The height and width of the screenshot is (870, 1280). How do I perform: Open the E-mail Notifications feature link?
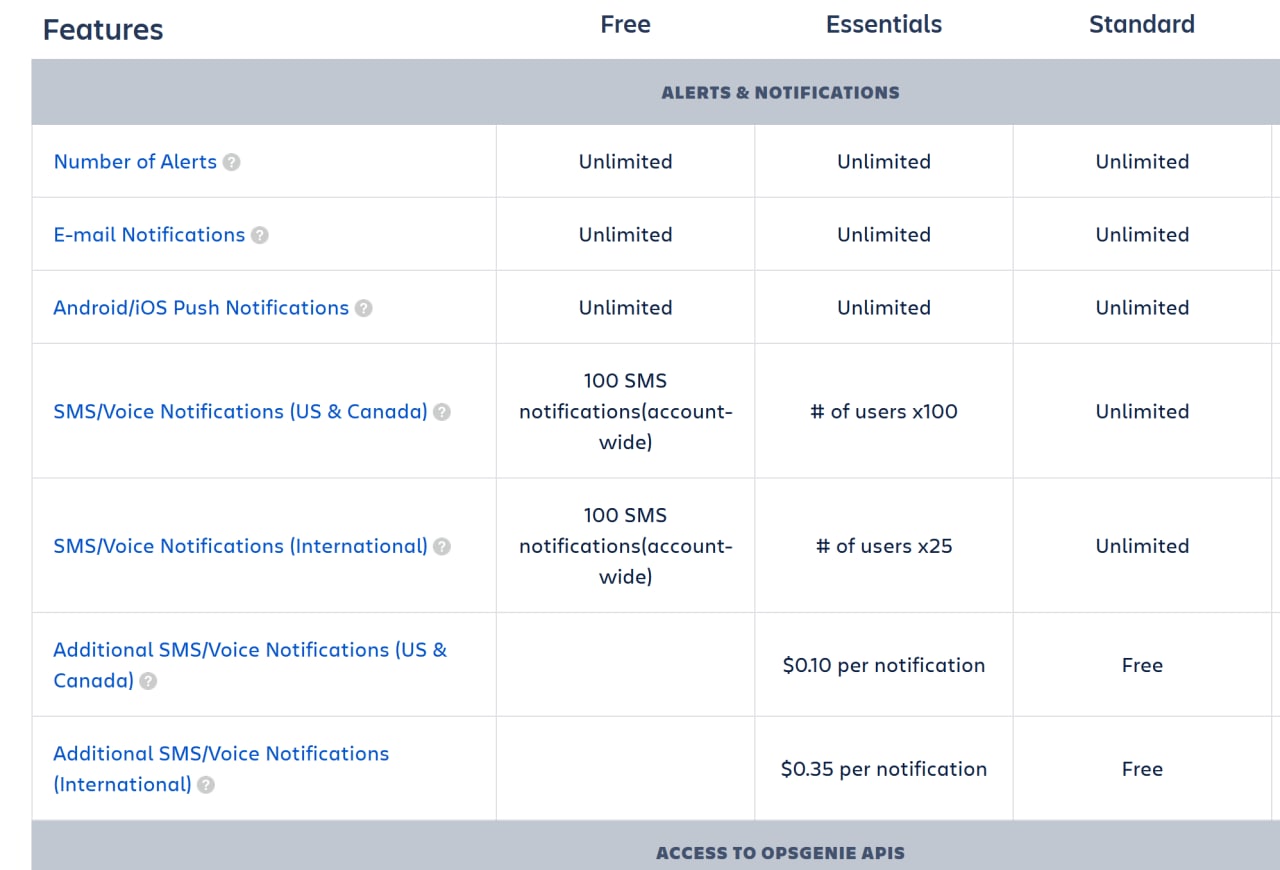tap(149, 235)
